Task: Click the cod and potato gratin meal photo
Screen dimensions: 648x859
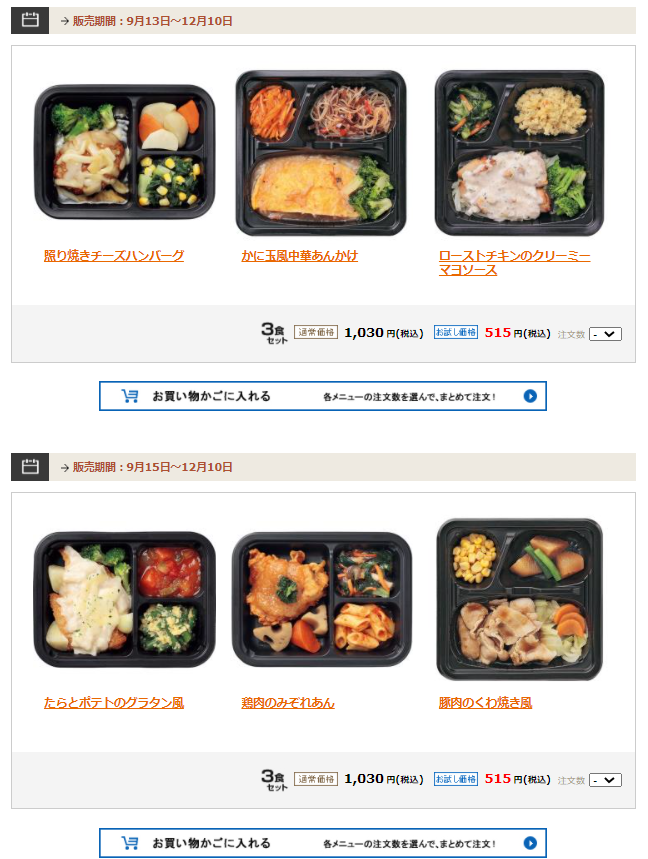Action: (125, 599)
